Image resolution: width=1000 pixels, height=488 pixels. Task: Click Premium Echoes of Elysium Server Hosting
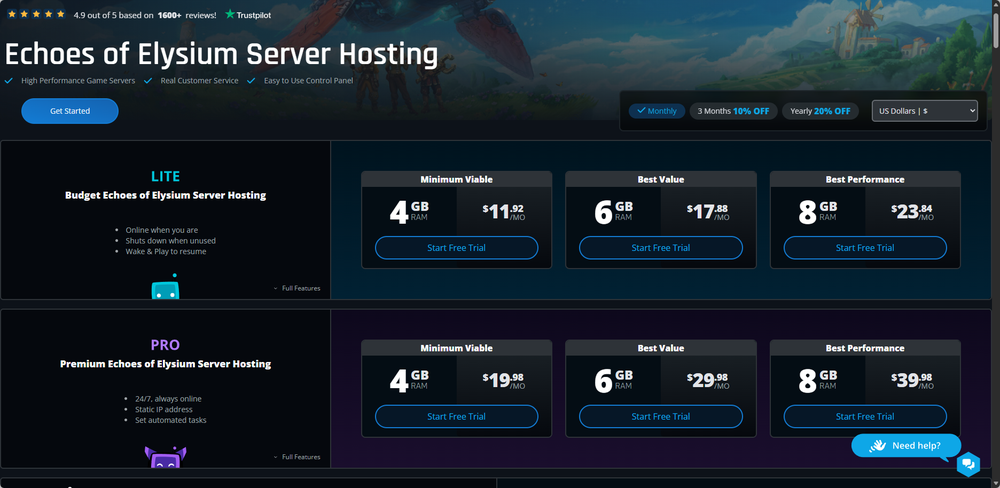pyautogui.click(x=165, y=364)
